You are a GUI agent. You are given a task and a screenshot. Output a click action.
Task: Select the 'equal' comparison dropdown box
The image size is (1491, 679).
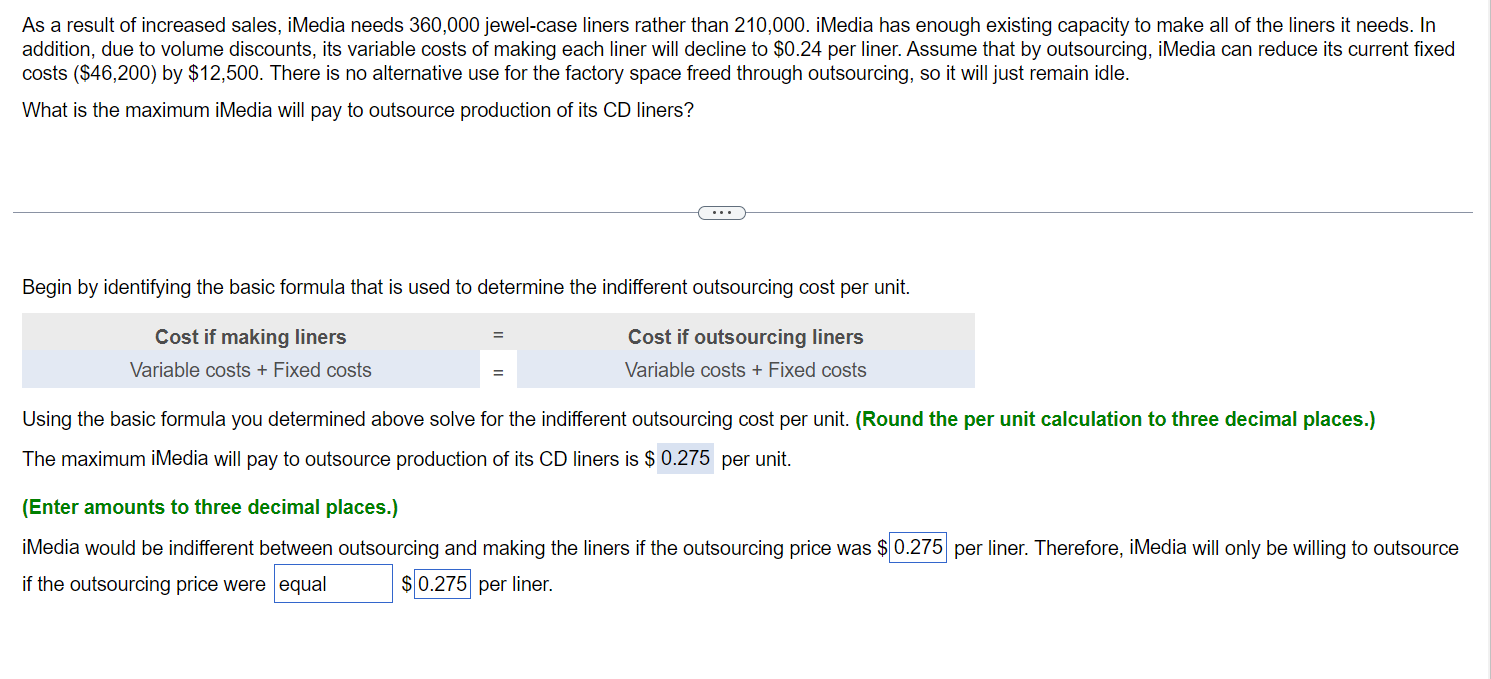click(333, 584)
